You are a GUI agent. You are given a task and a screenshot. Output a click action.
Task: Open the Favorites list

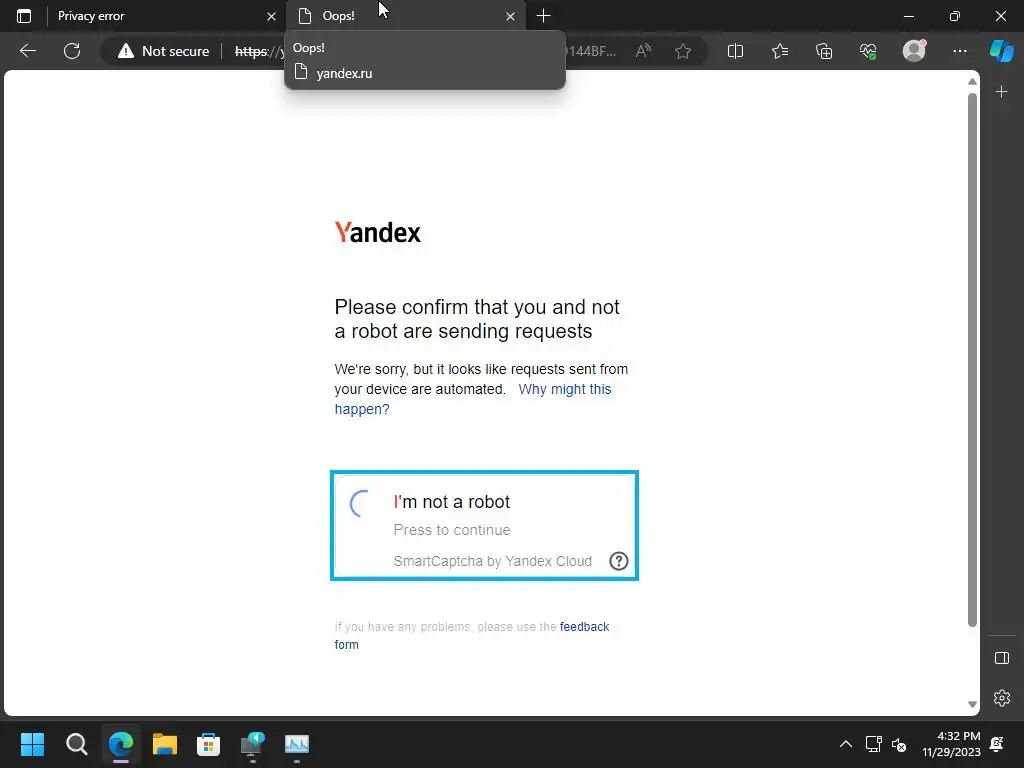(x=780, y=51)
